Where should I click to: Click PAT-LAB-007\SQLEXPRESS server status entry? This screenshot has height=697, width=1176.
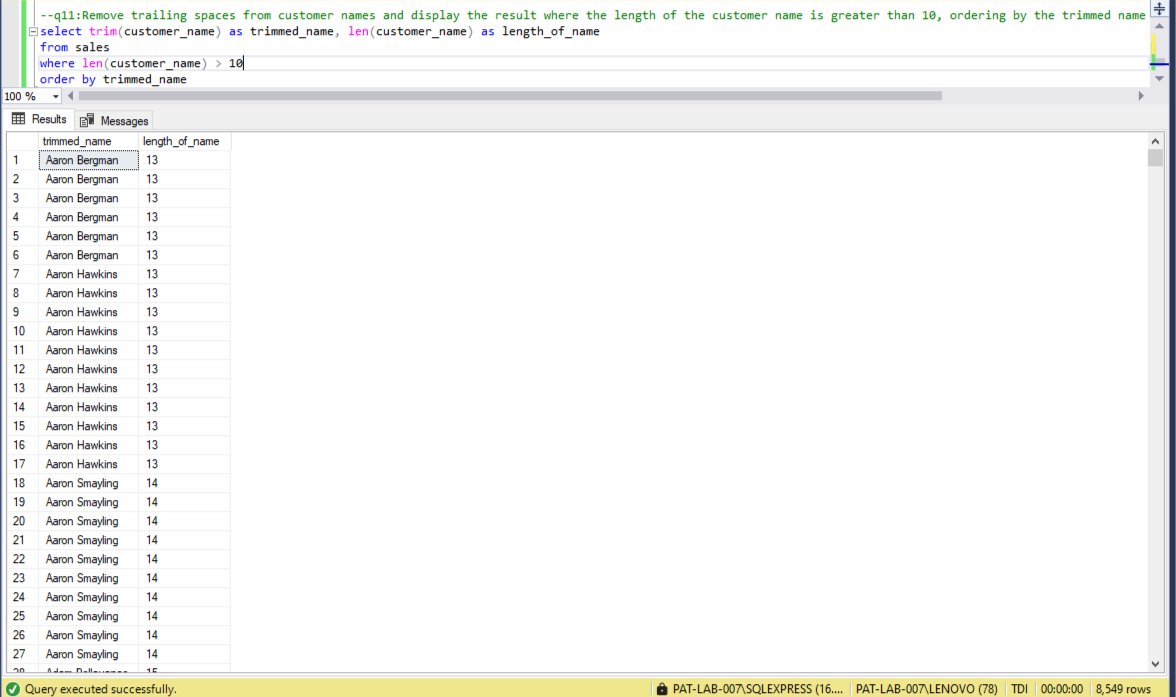click(758, 689)
